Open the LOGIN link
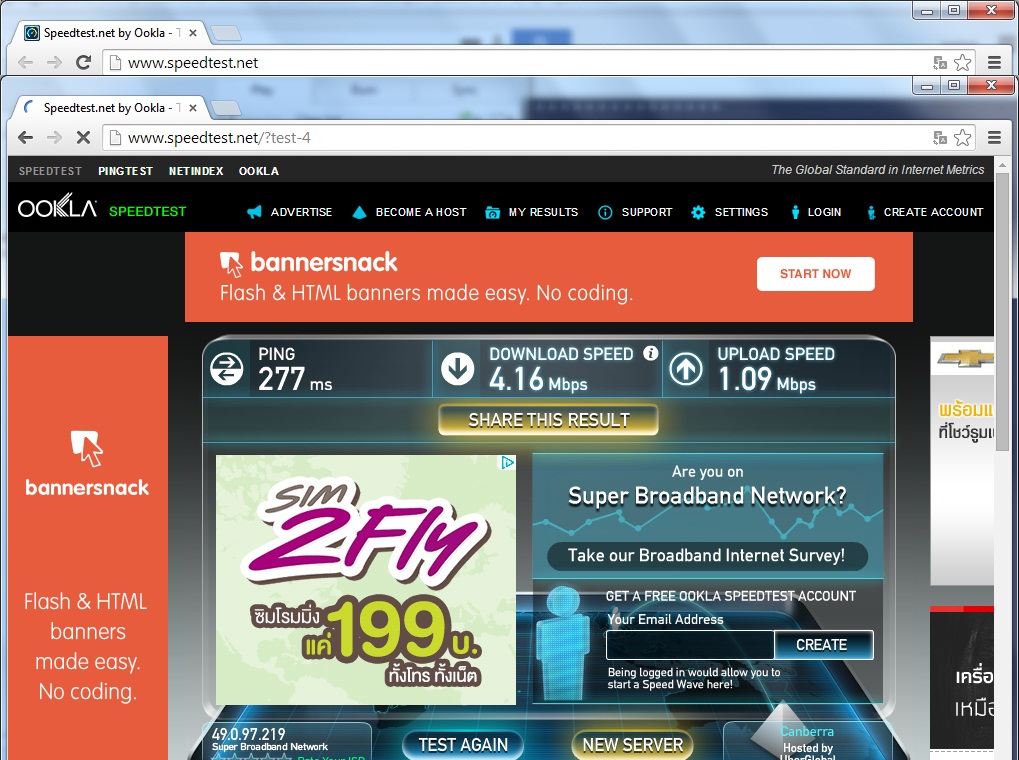 [x=824, y=212]
